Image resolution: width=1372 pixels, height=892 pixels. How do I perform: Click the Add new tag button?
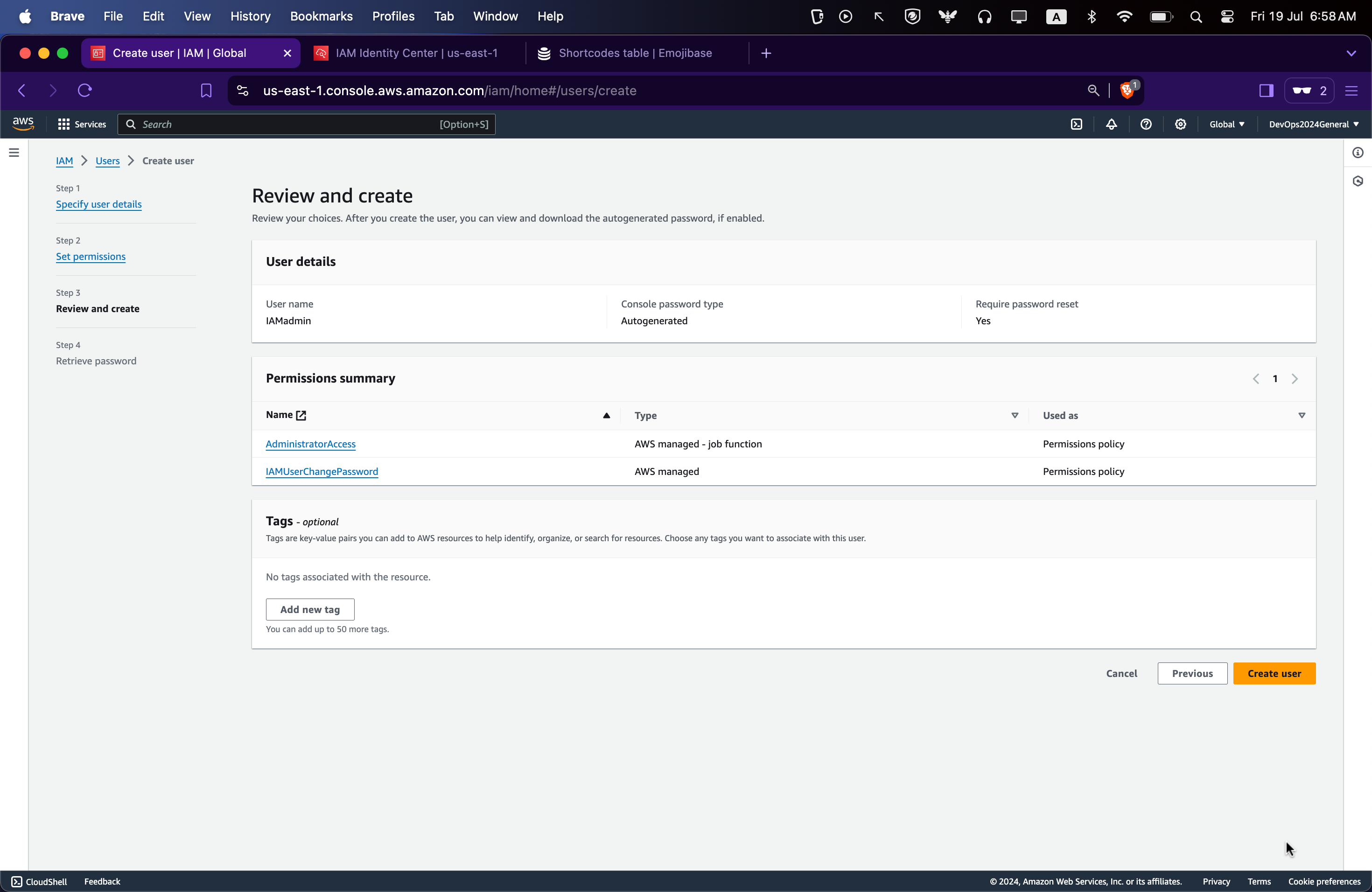click(309, 610)
